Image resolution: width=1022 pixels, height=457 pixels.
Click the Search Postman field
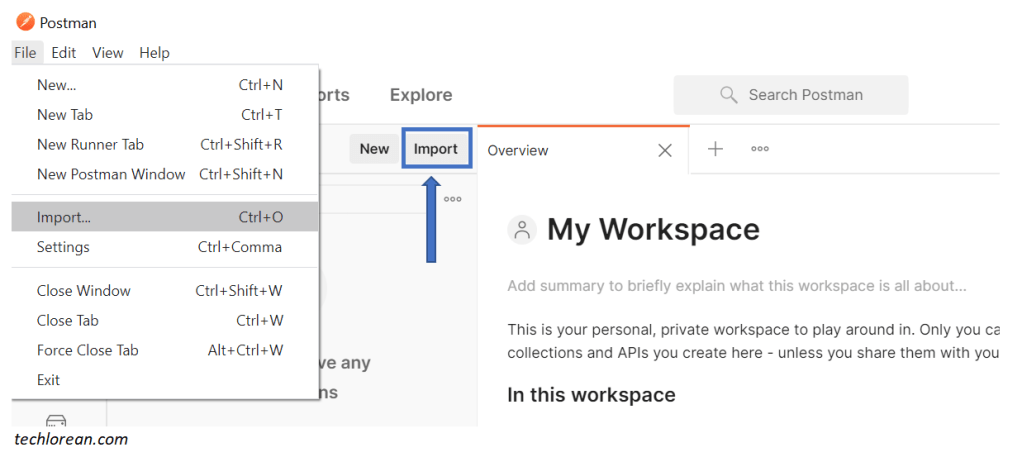point(791,95)
